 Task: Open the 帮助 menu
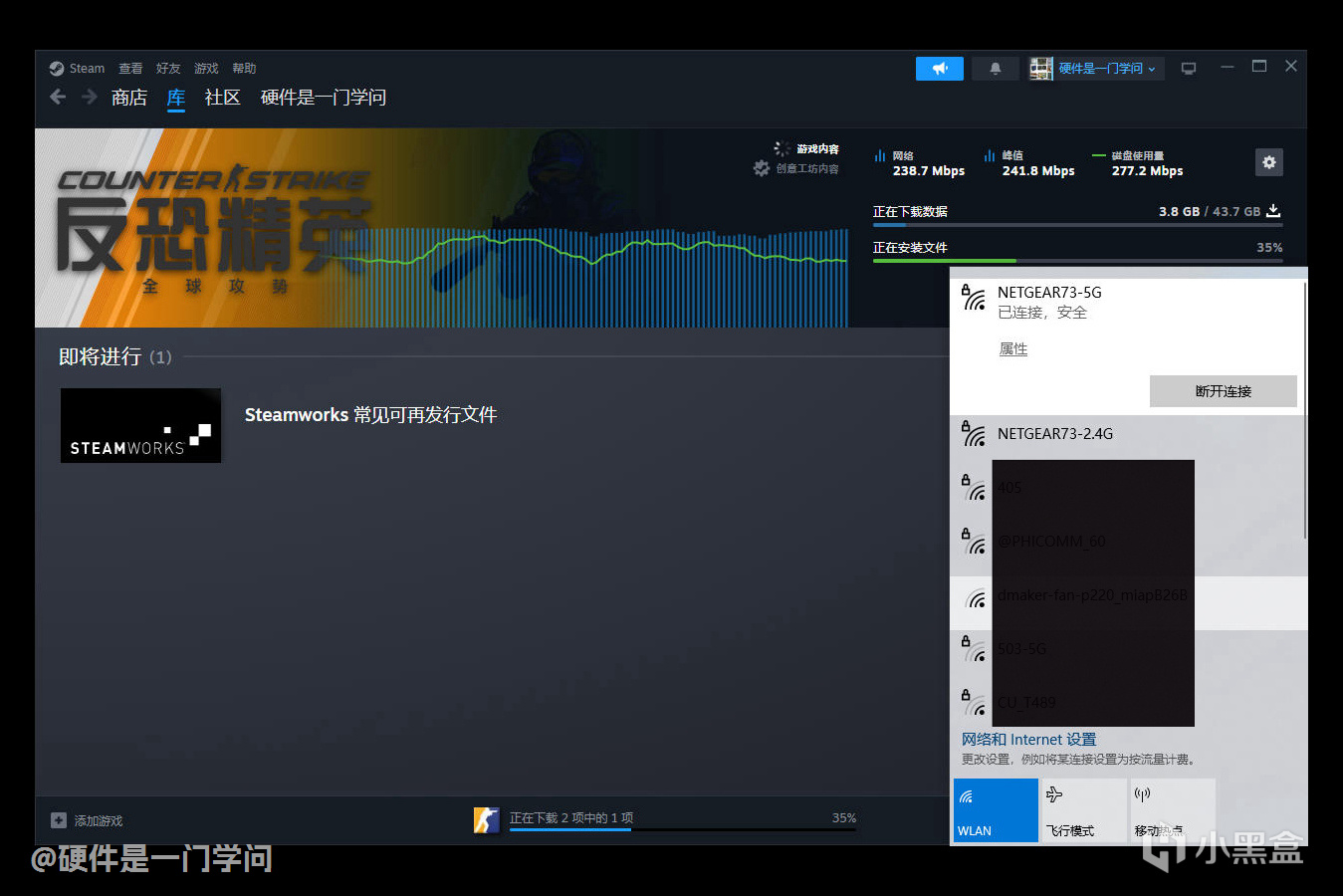[244, 69]
